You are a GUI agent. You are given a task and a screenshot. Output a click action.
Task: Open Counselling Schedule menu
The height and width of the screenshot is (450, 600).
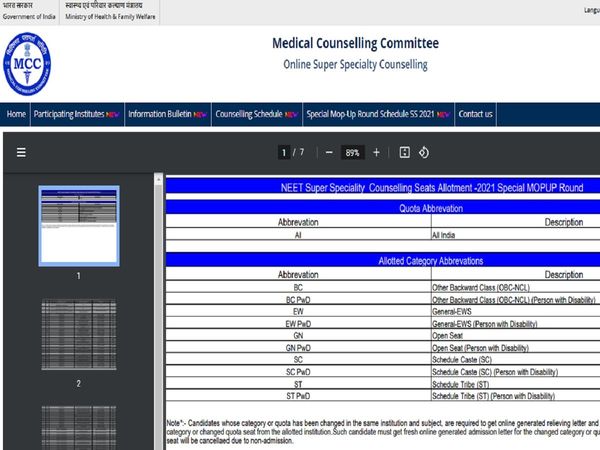tap(256, 114)
